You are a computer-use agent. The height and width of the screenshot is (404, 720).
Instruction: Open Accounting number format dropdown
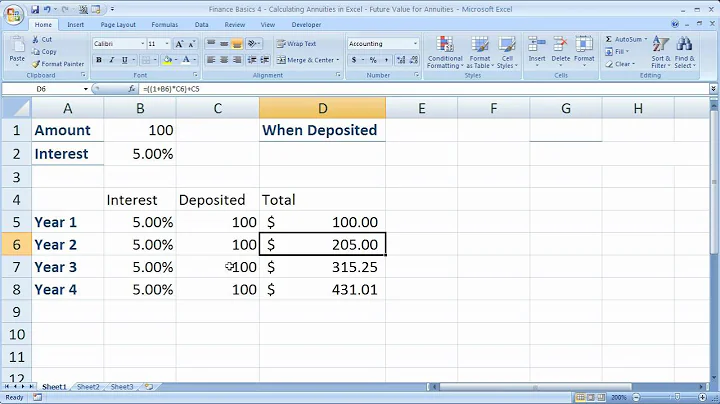[x=415, y=44]
